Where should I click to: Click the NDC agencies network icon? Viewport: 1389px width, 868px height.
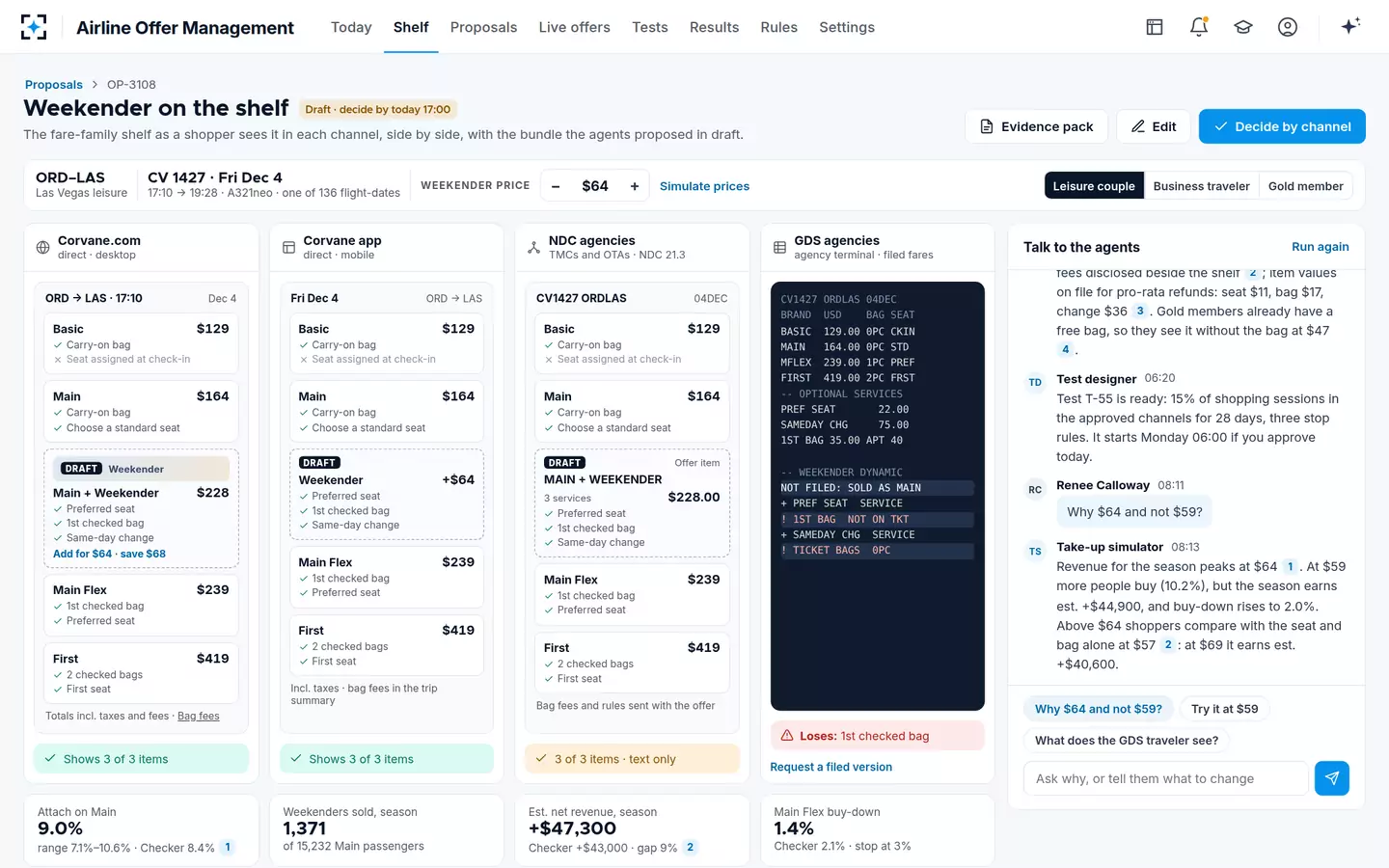pyautogui.click(x=533, y=248)
